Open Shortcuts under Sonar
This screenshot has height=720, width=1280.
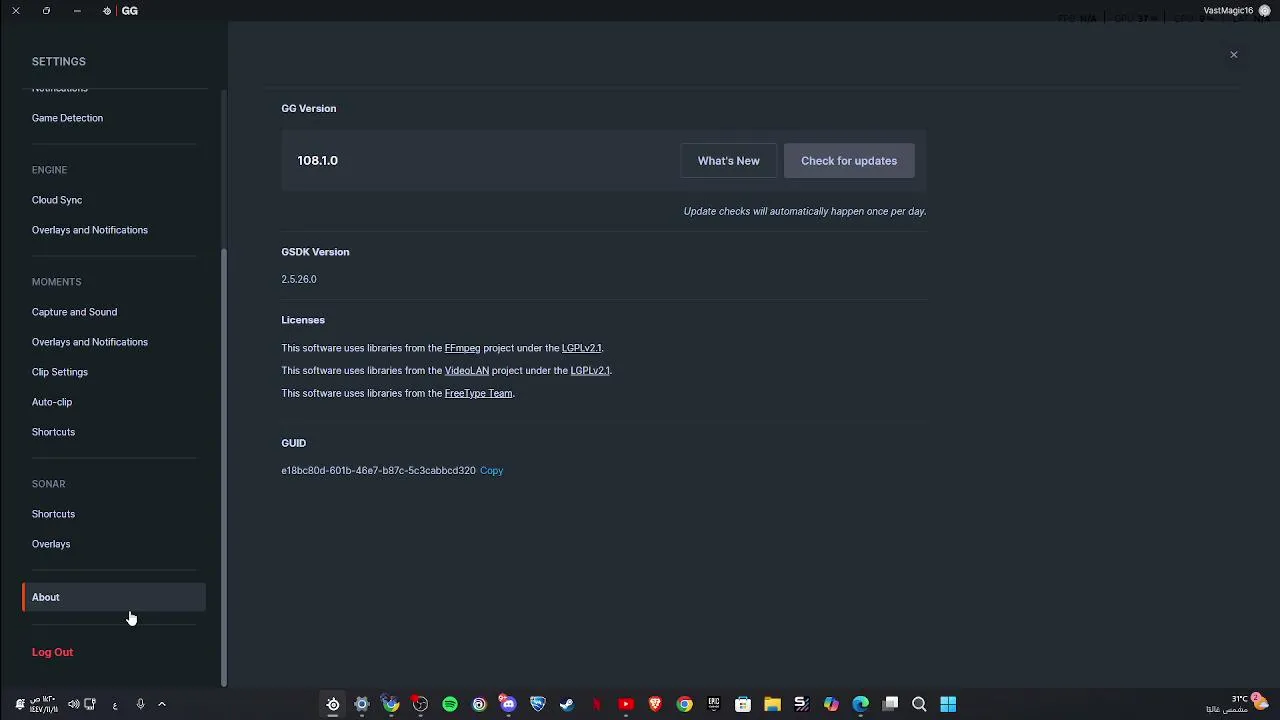click(x=53, y=514)
